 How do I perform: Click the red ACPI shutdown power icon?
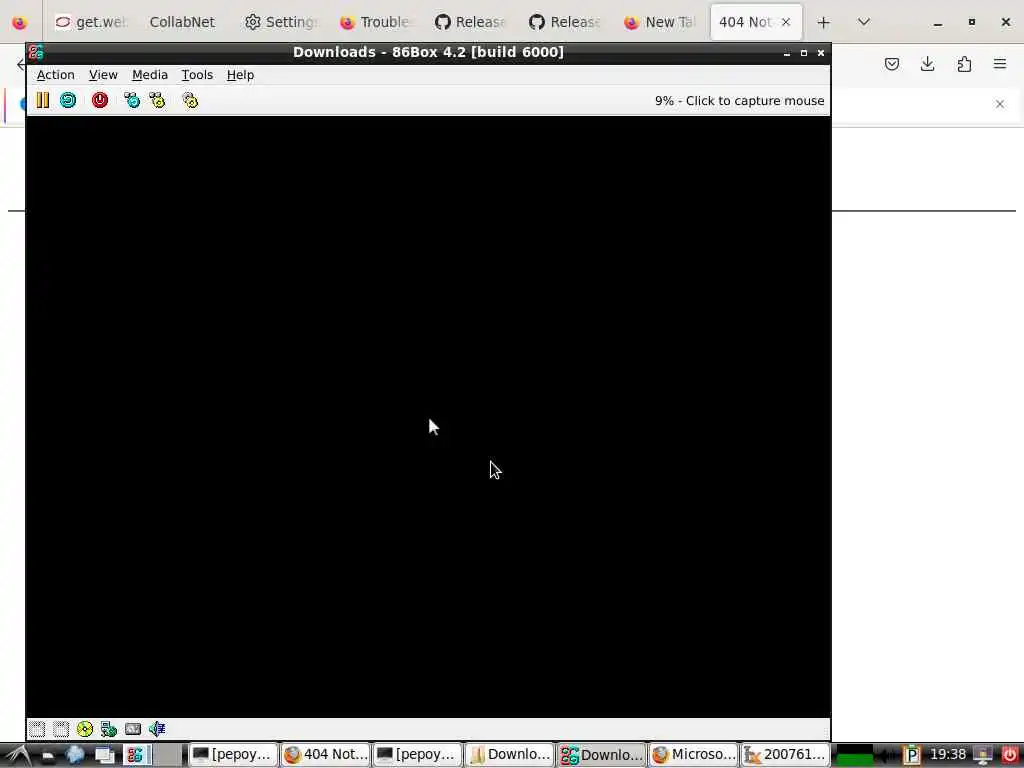100,100
